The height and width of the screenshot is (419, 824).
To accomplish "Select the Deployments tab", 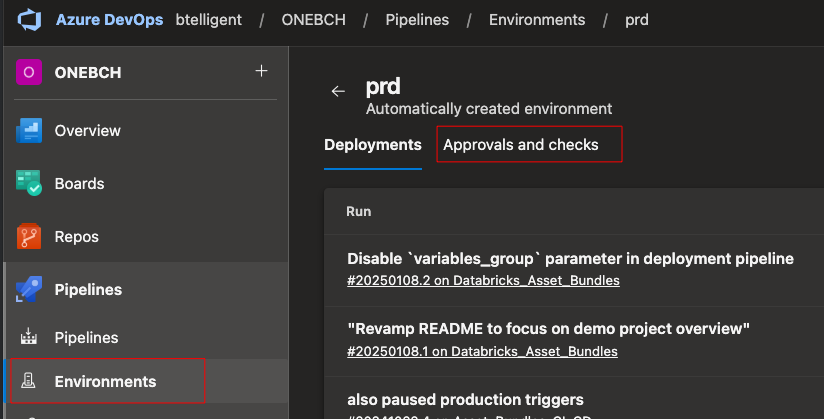I will pos(373,145).
